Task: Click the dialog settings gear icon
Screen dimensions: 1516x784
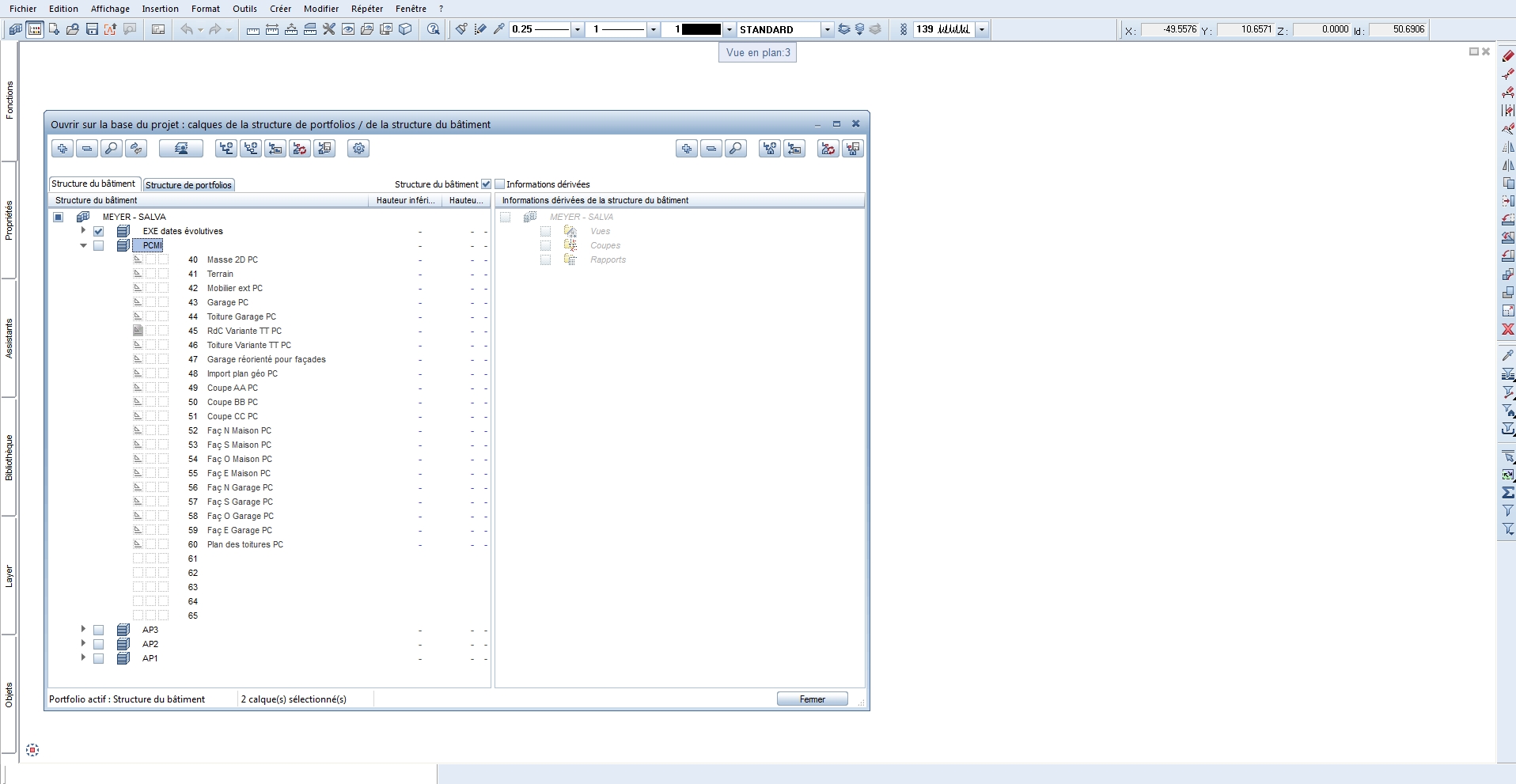Action: point(359,149)
